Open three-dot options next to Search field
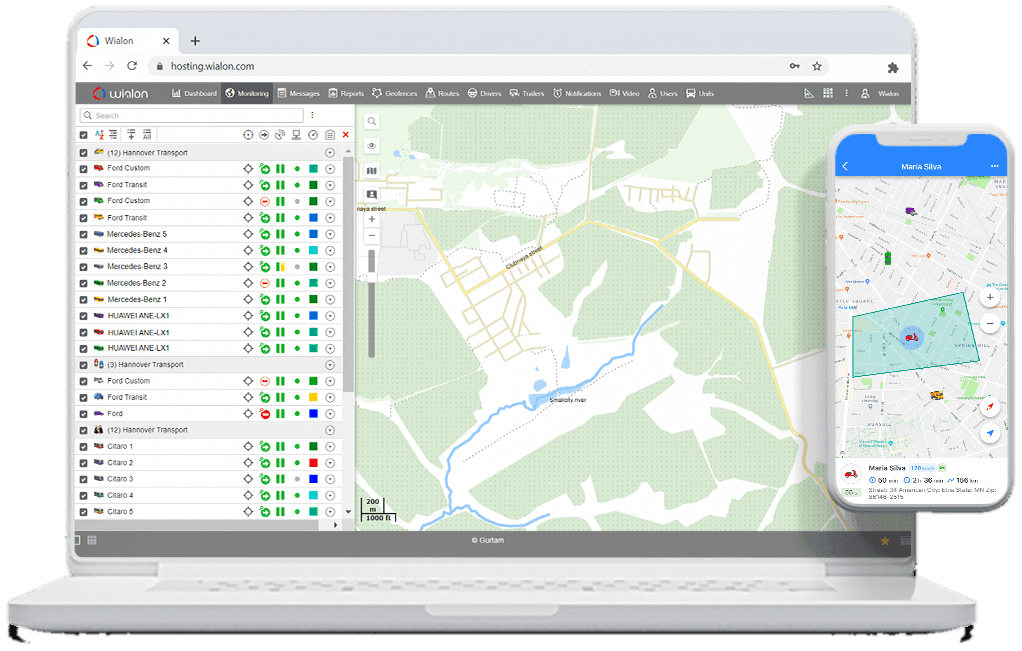This screenshot has width=1022, height=651. pyautogui.click(x=312, y=115)
